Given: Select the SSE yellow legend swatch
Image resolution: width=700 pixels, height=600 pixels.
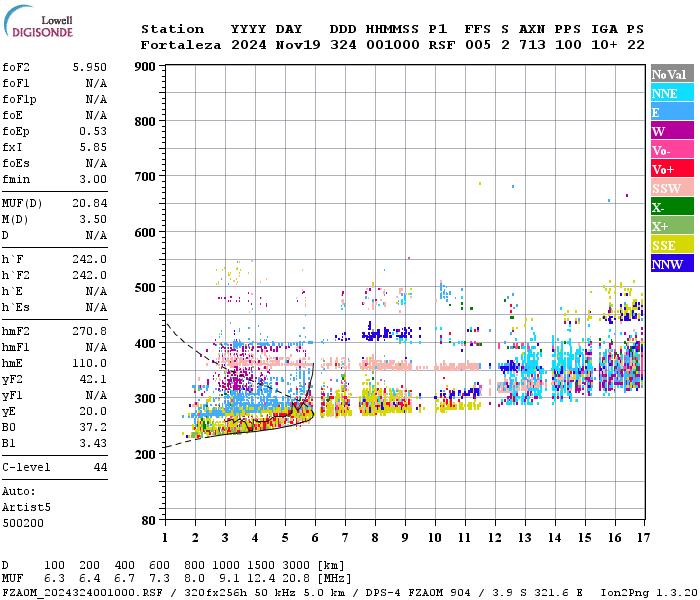Looking at the screenshot, I should click(672, 245).
